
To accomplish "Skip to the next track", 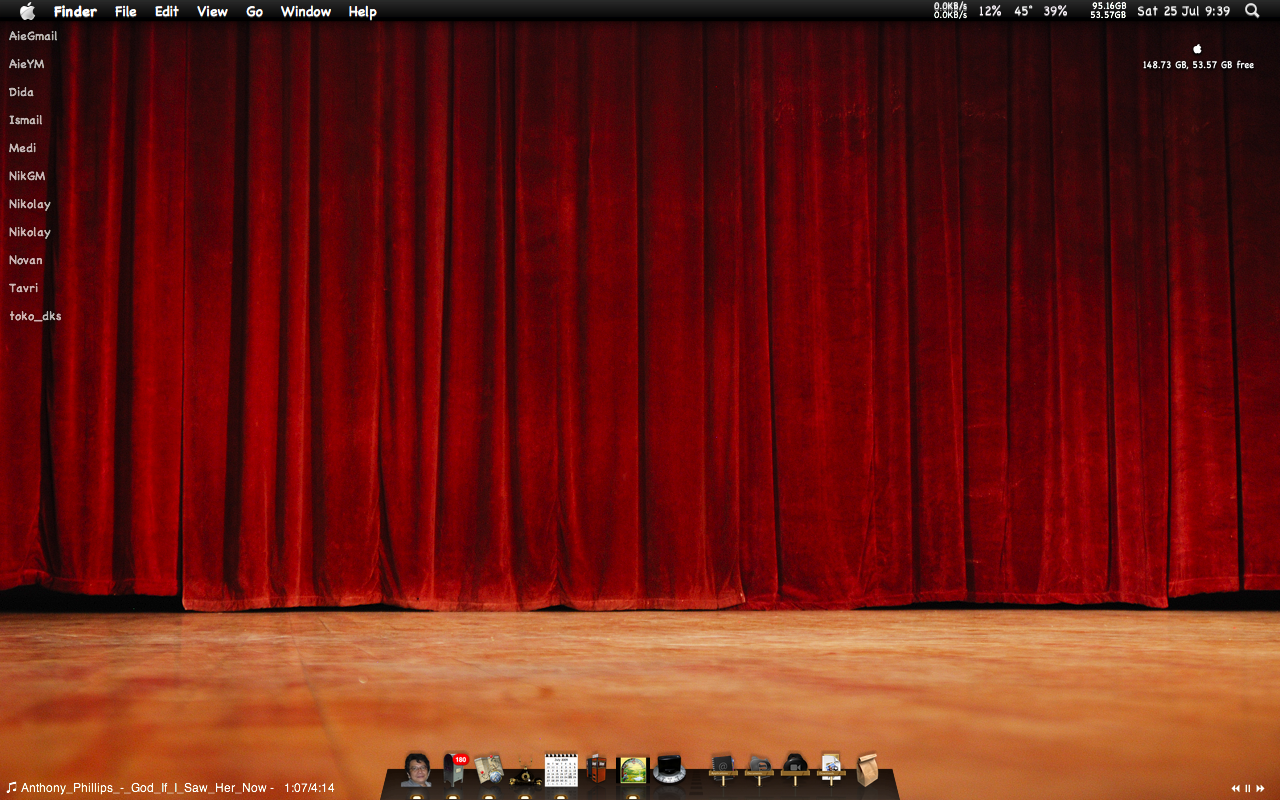I will tap(1260, 789).
